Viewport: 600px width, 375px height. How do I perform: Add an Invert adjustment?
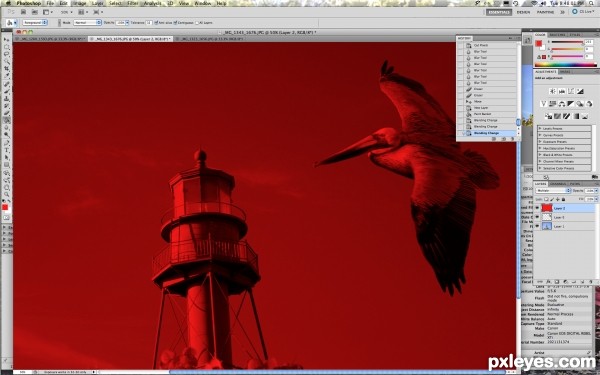(548, 116)
